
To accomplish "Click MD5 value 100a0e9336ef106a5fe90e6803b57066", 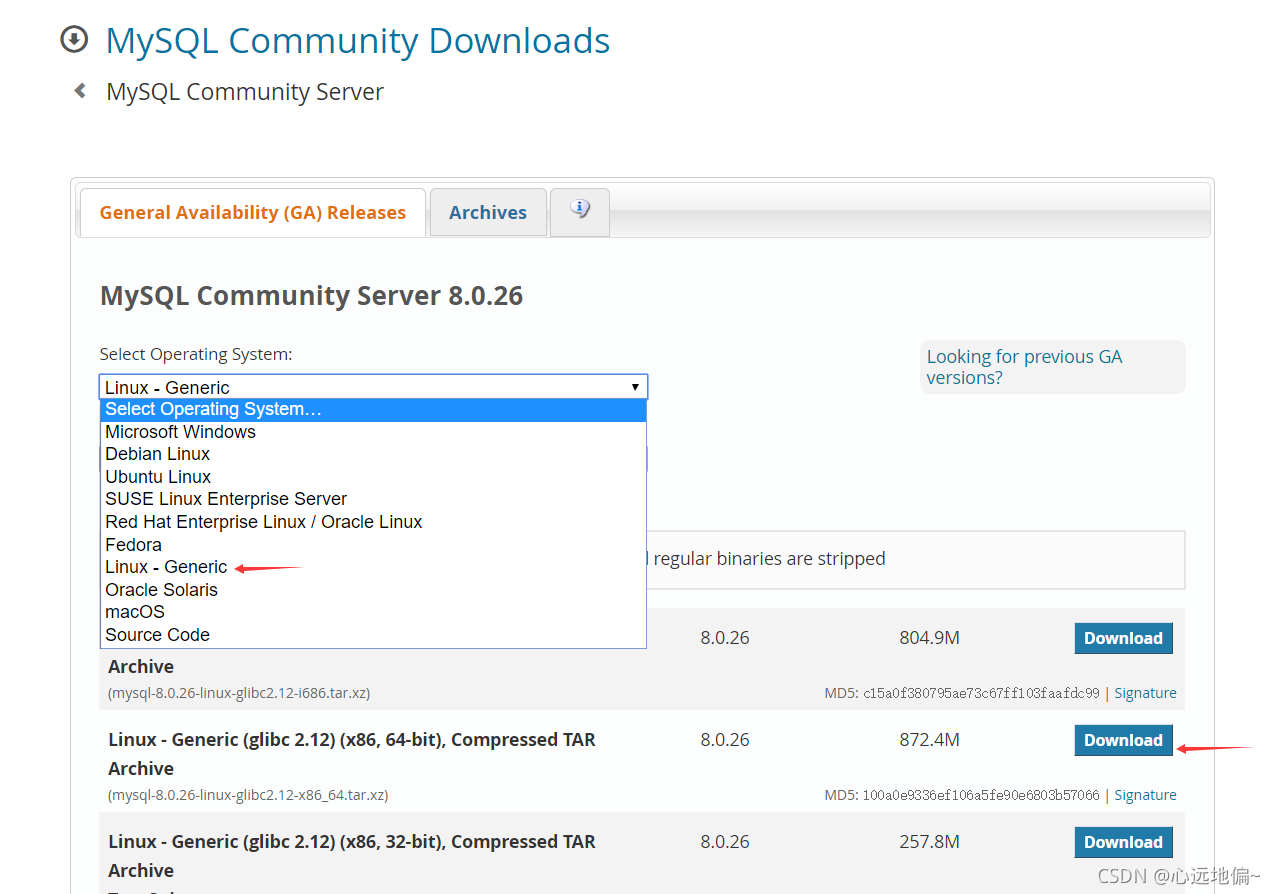I will tap(981, 795).
